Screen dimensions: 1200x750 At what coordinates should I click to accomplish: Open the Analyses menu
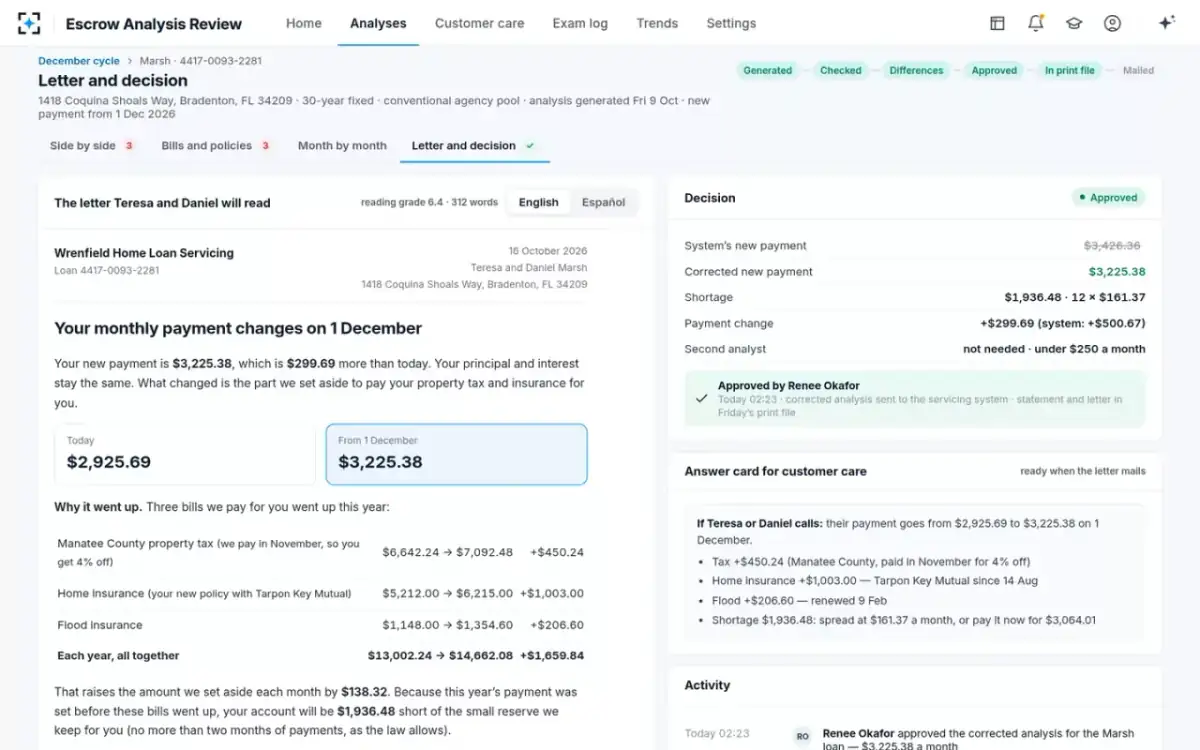[x=378, y=23]
